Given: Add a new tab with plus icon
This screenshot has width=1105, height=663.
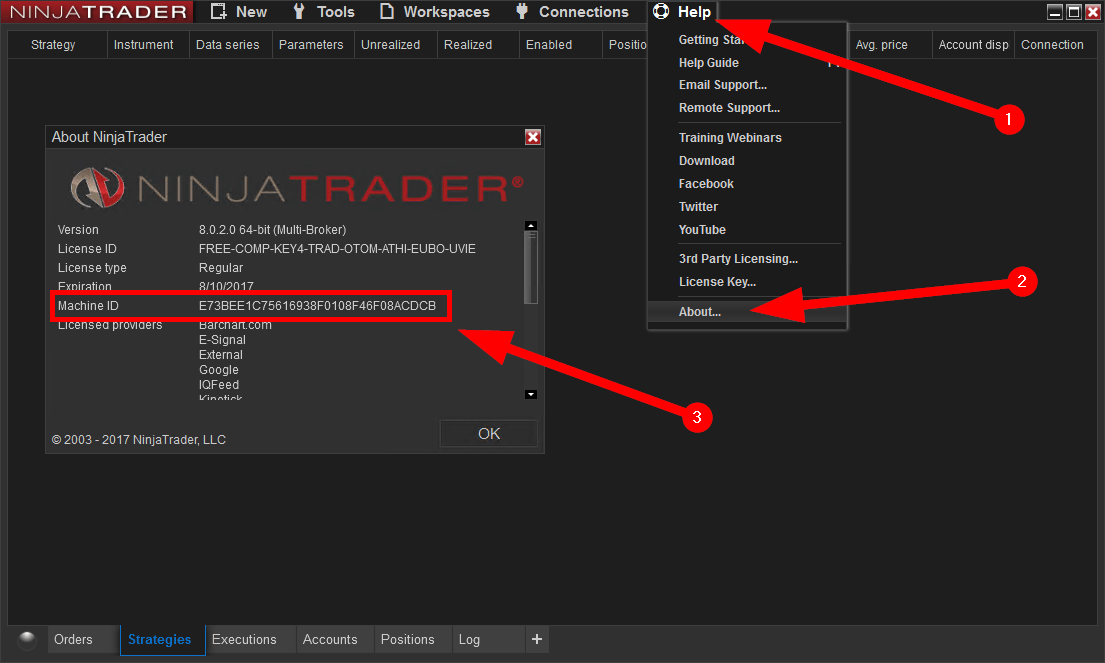Looking at the screenshot, I should pos(537,640).
